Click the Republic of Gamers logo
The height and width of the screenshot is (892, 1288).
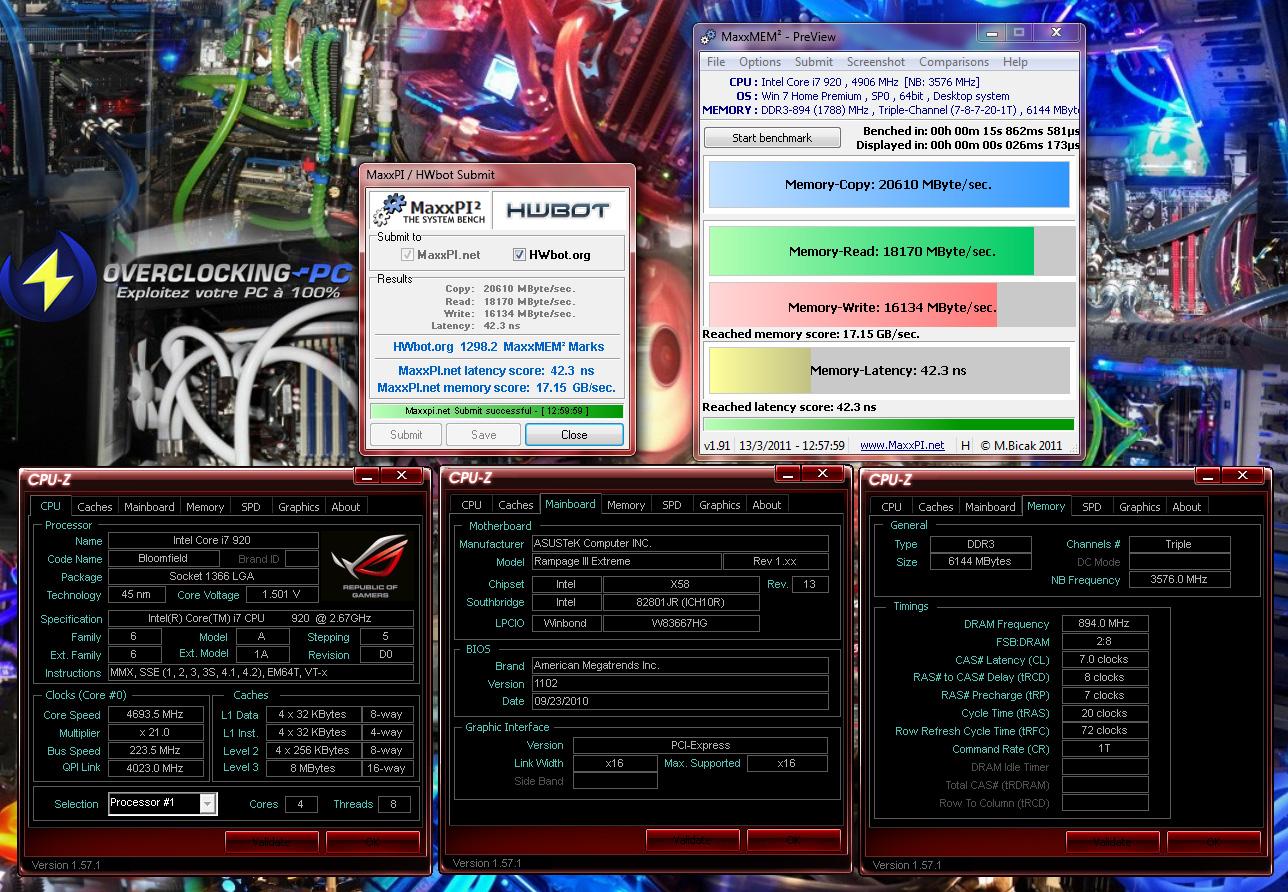(x=372, y=566)
